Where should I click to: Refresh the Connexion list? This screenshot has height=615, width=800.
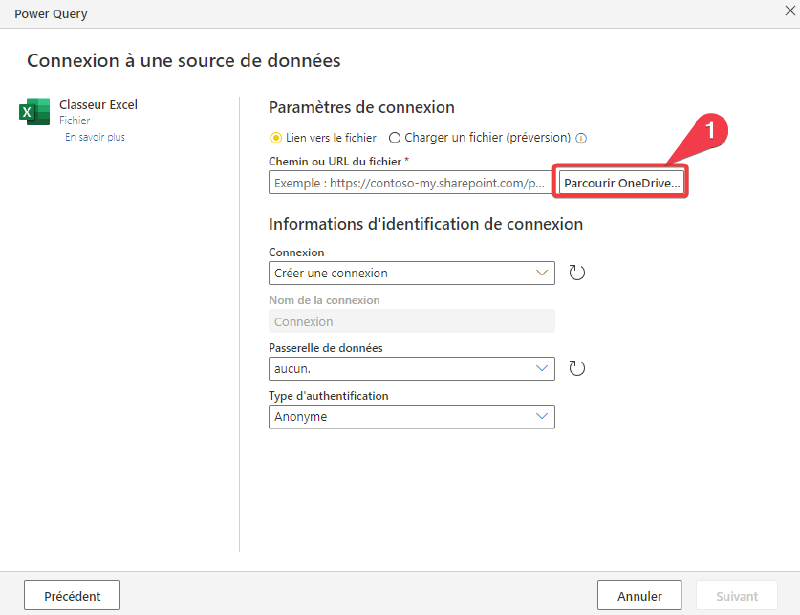(577, 273)
